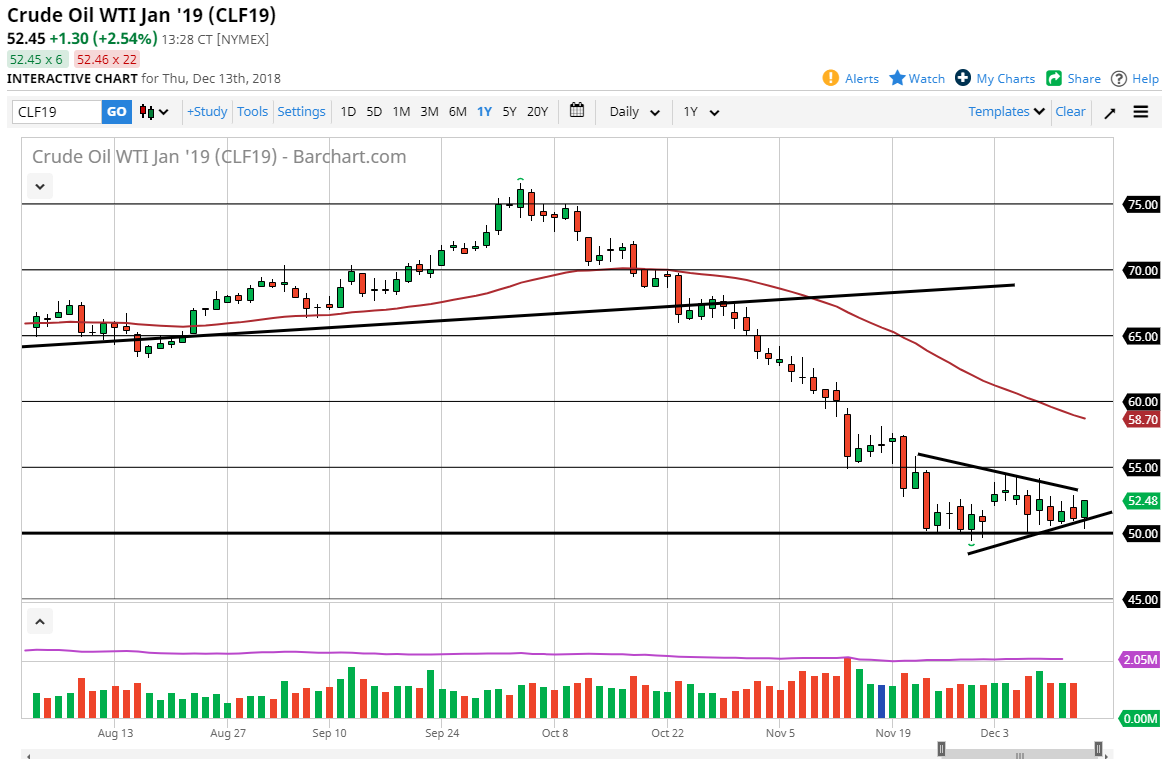This screenshot has height=759, width=1166.
Task: Click the symbol input field showing CLF19
Action: pyautogui.click(x=55, y=111)
